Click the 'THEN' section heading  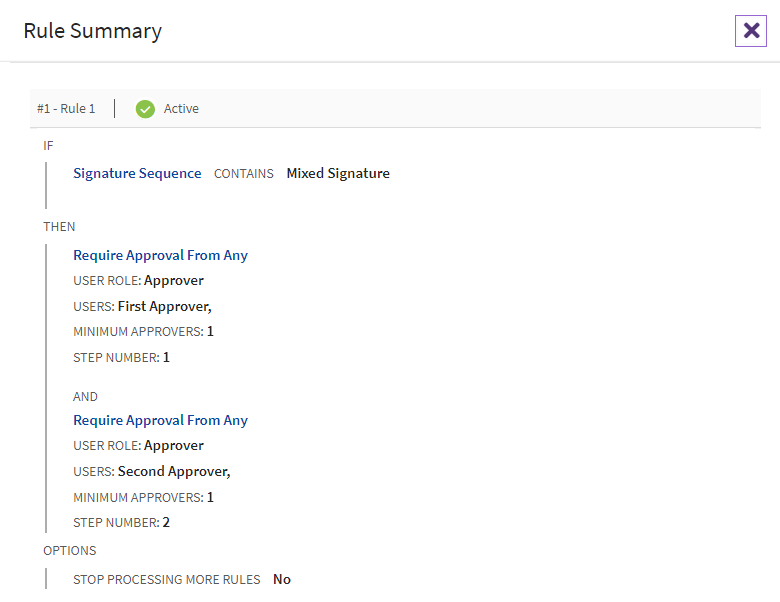click(x=59, y=227)
